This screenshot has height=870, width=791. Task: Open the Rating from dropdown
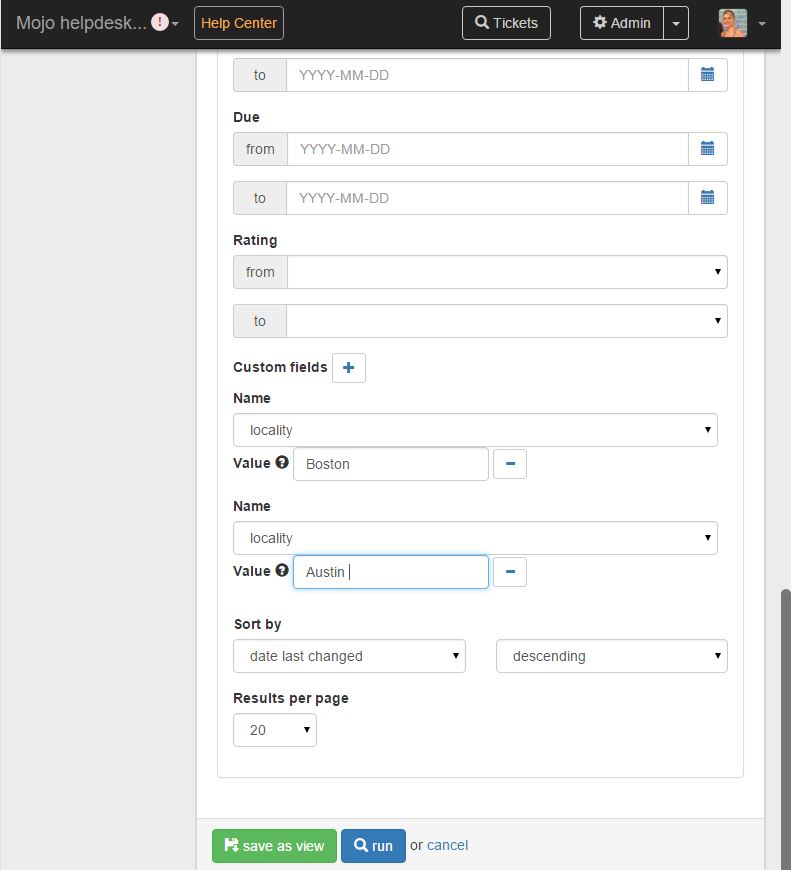[507, 272]
